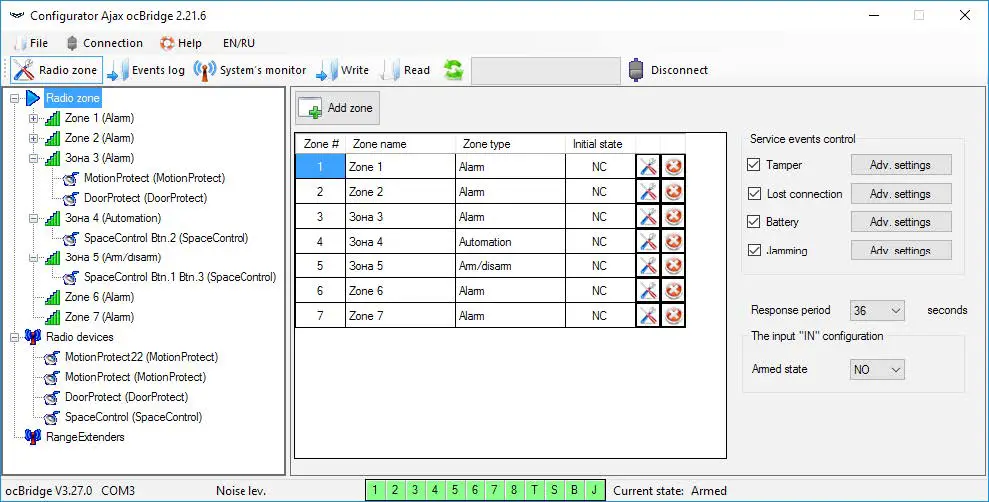Viewport: 989px width, 502px height.
Task: Click the edit settings icon for Zone 7
Action: coord(648,315)
